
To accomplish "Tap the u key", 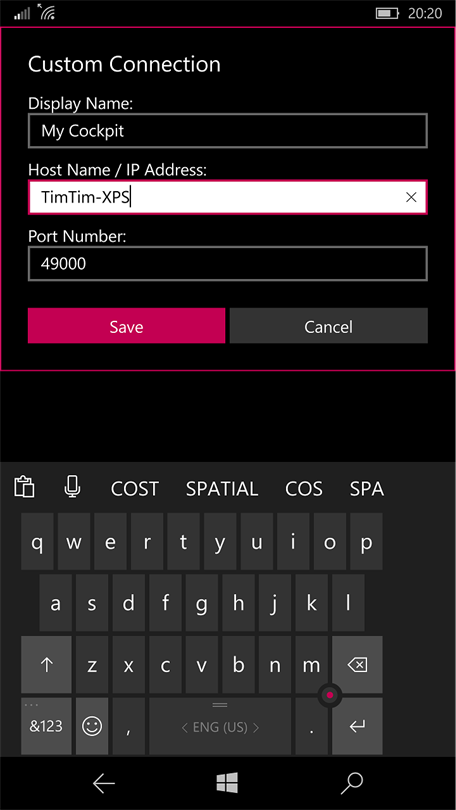I will [x=257, y=541].
